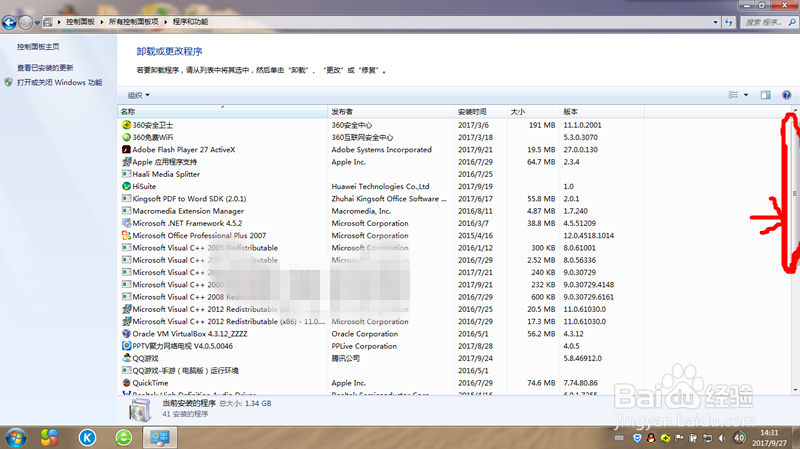Sort by the 大小 column header
800x449 pixels.
coord(533,111)
